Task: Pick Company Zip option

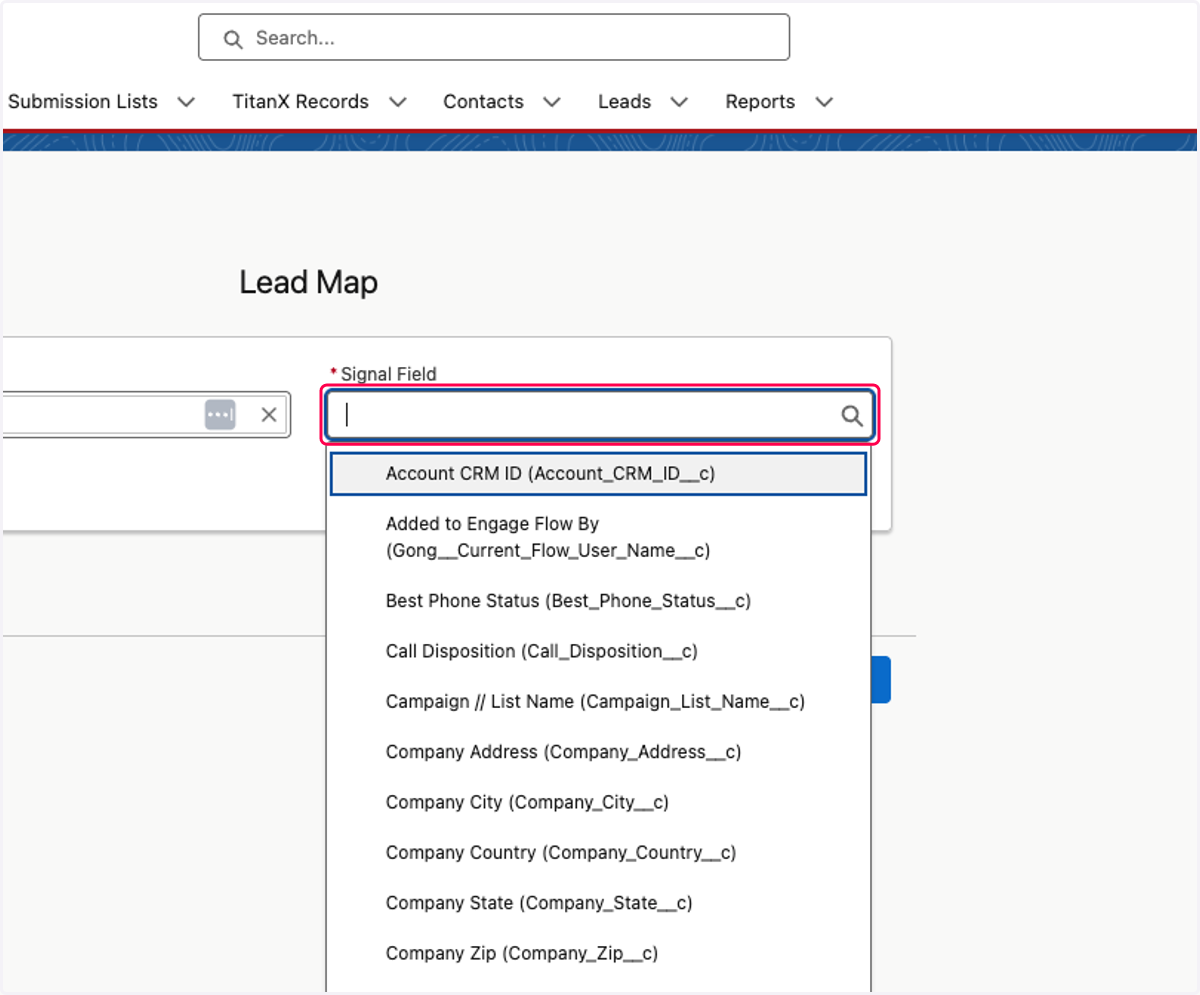Action: tap(598, 953)
